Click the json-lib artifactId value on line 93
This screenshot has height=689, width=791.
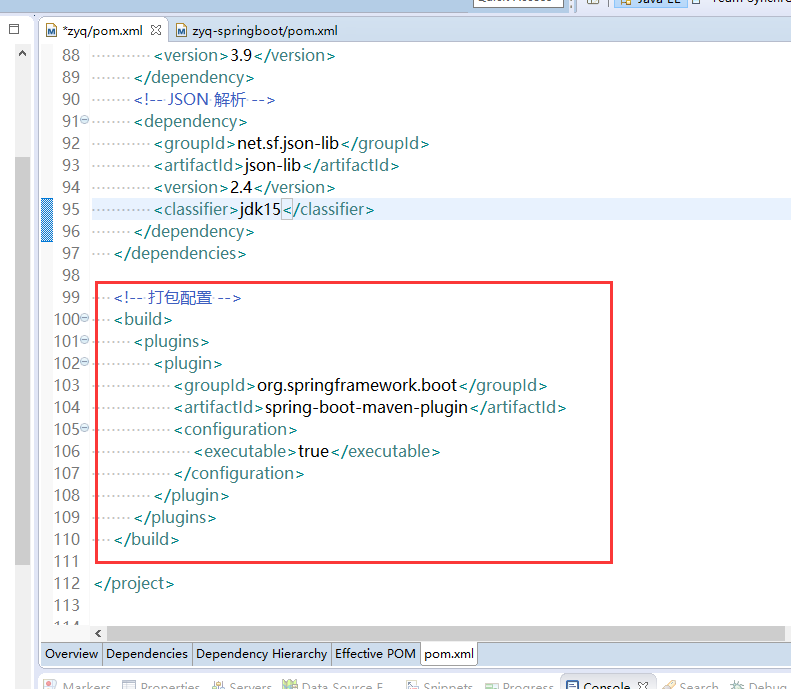click(x=272, y=165)
